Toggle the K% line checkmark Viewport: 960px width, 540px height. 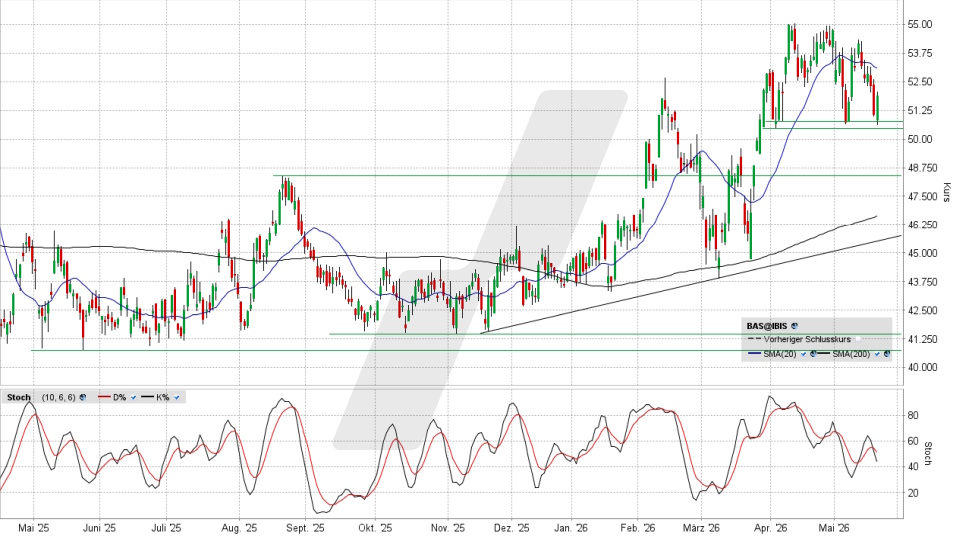click(x=177, y=397)
